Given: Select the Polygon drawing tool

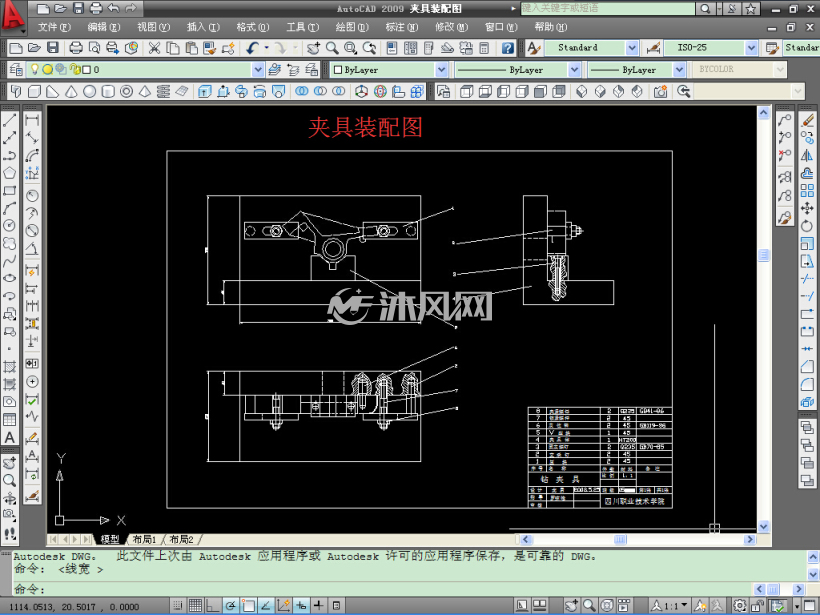Looking at the screenshot, I should click(9, 173).
